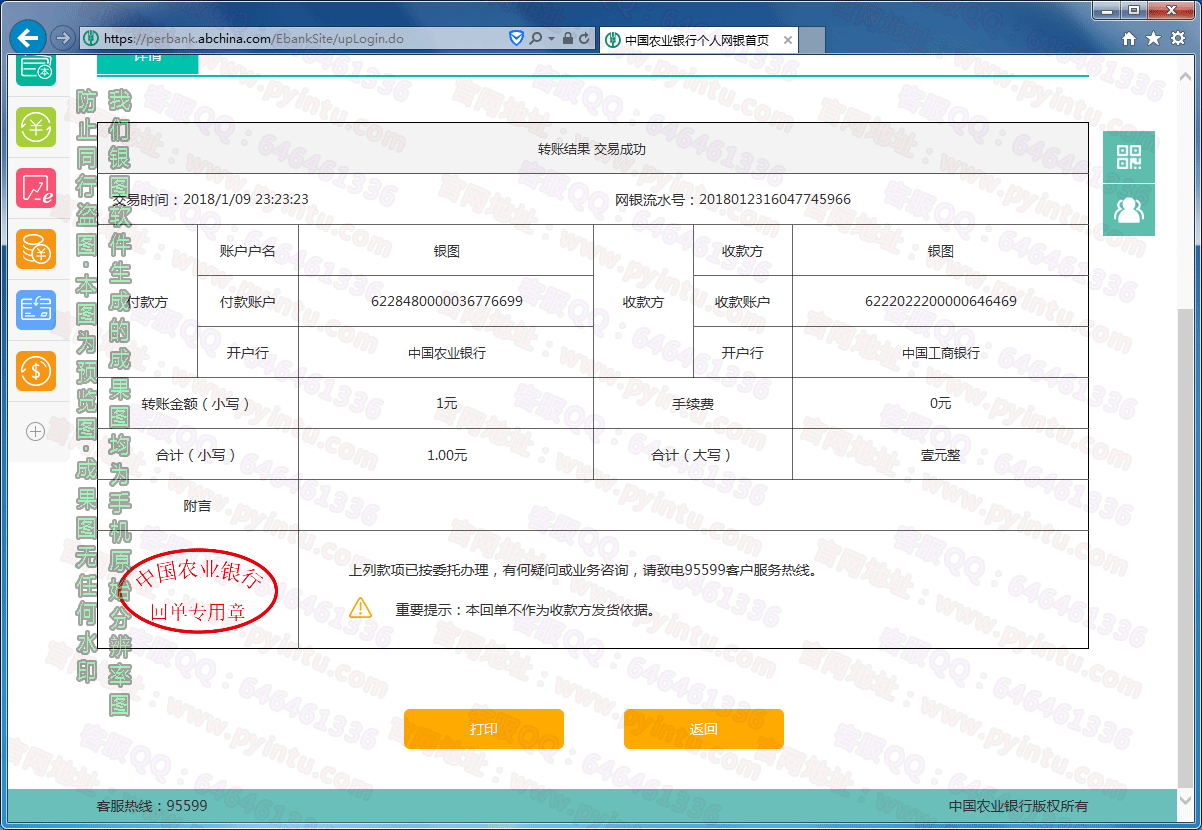Viewport: 1202px width, 830px height.
Task: Click the 中国工商银行 cell
Action: [941, 353]
